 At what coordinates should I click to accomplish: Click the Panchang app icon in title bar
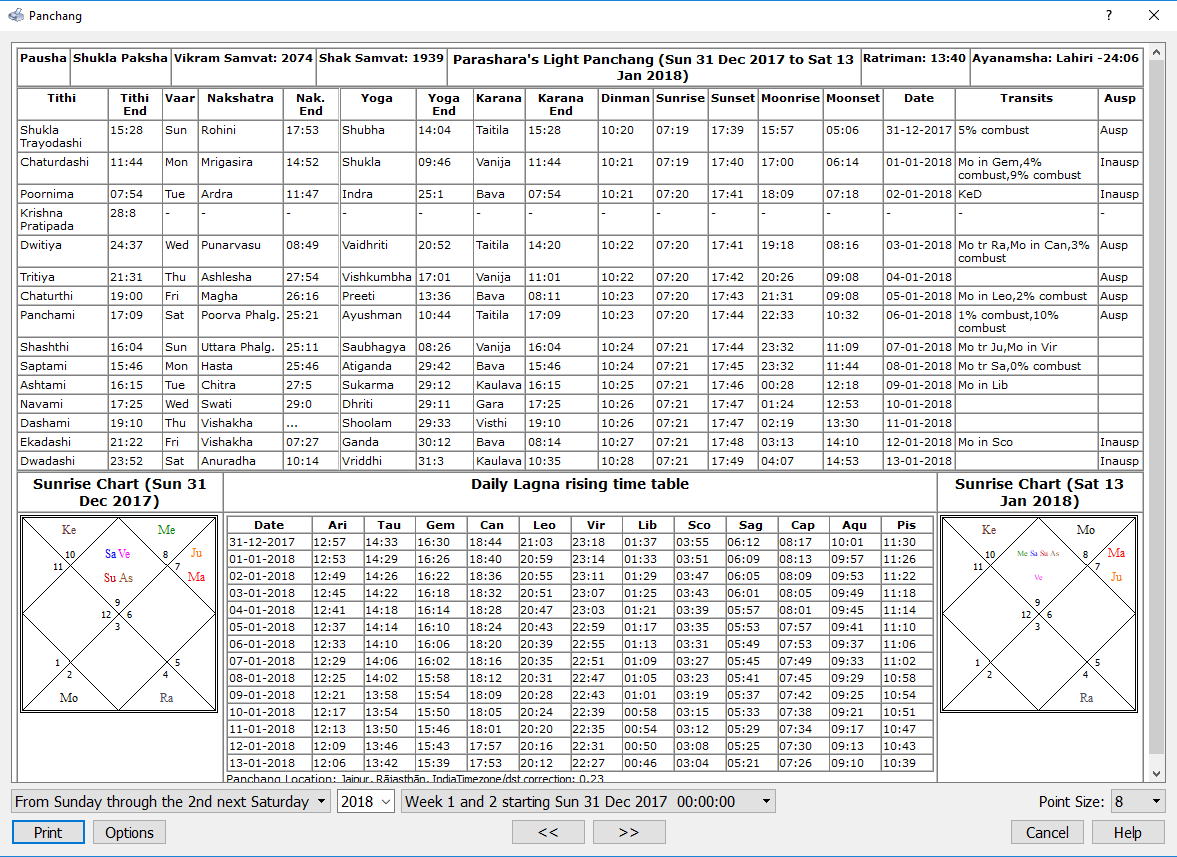pyautogui.click(x=16, y=15)
